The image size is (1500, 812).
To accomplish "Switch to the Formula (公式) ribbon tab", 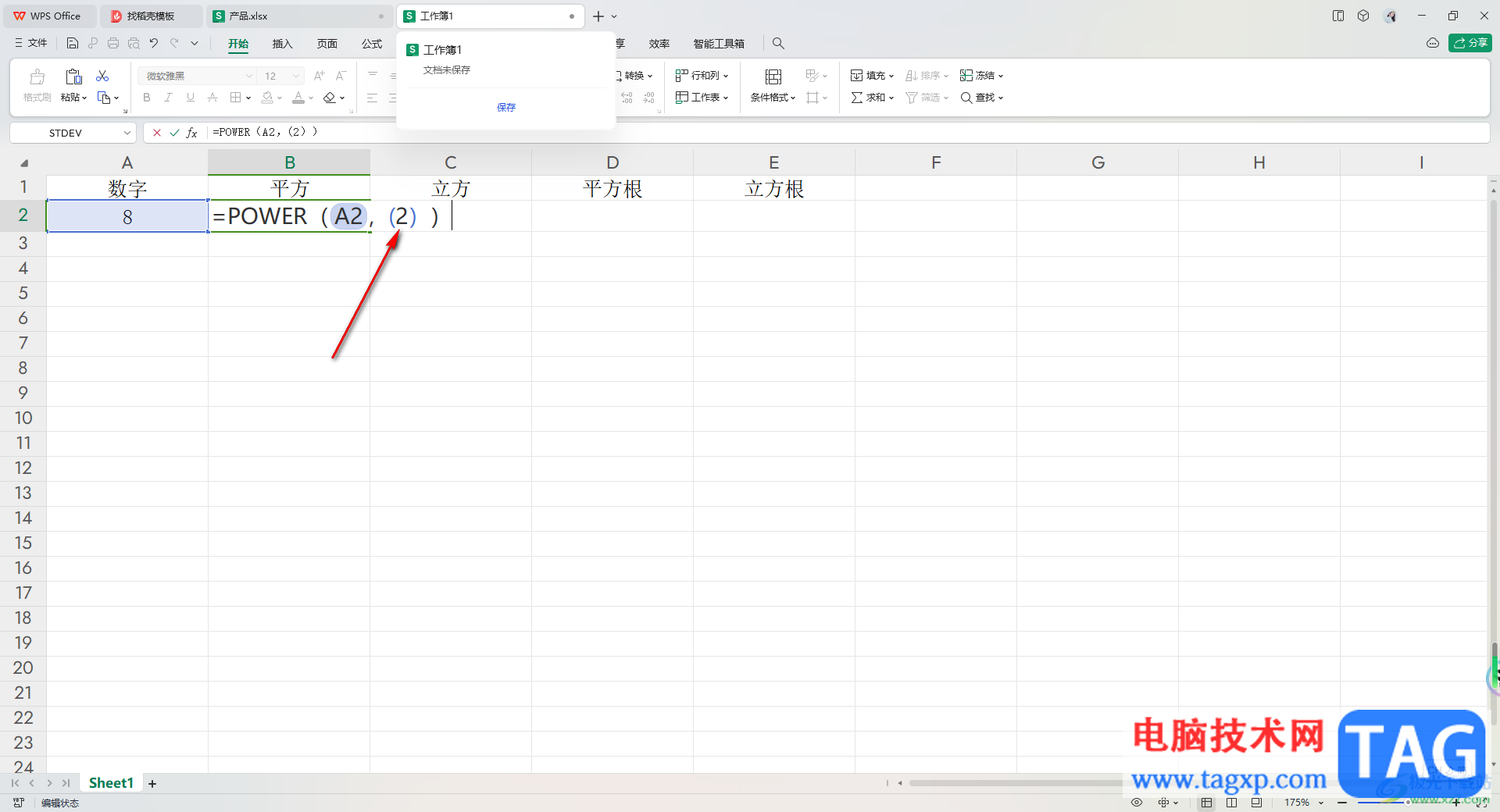I will click(372, 44).
